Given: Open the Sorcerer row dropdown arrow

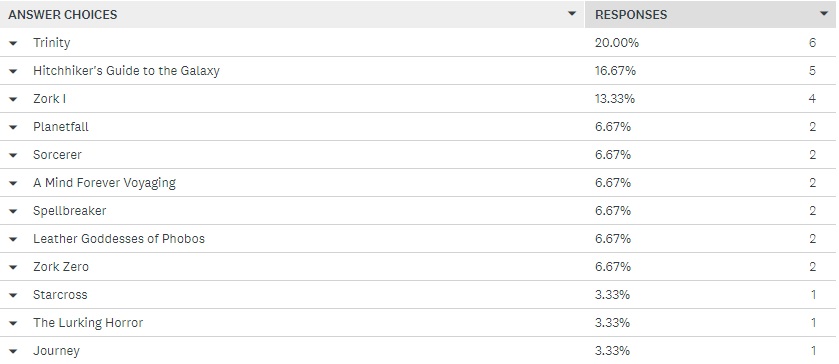Looking at the screenshot, I should 13,155.
